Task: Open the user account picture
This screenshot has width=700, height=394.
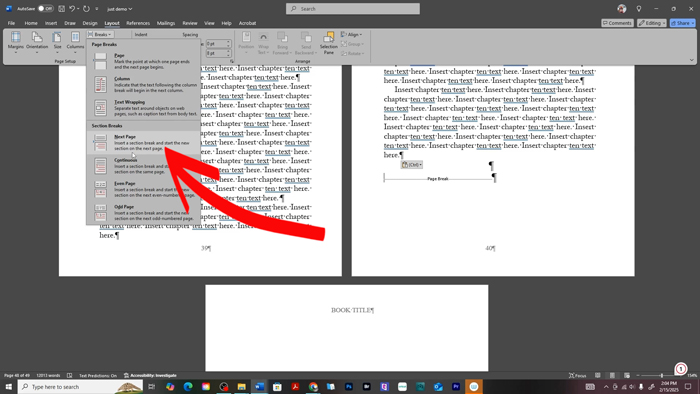Action: (x=621, y=8)
